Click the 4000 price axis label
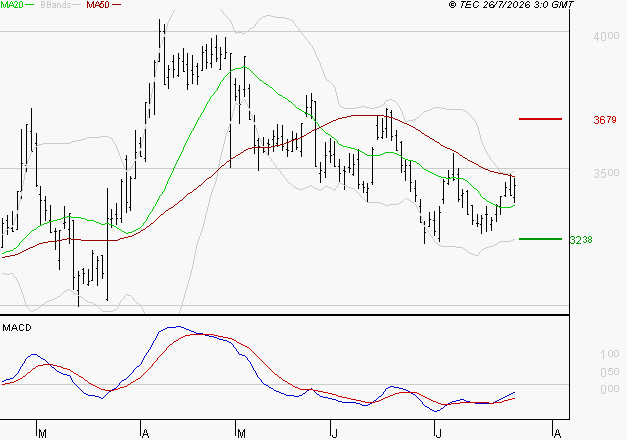 (606, 37)
